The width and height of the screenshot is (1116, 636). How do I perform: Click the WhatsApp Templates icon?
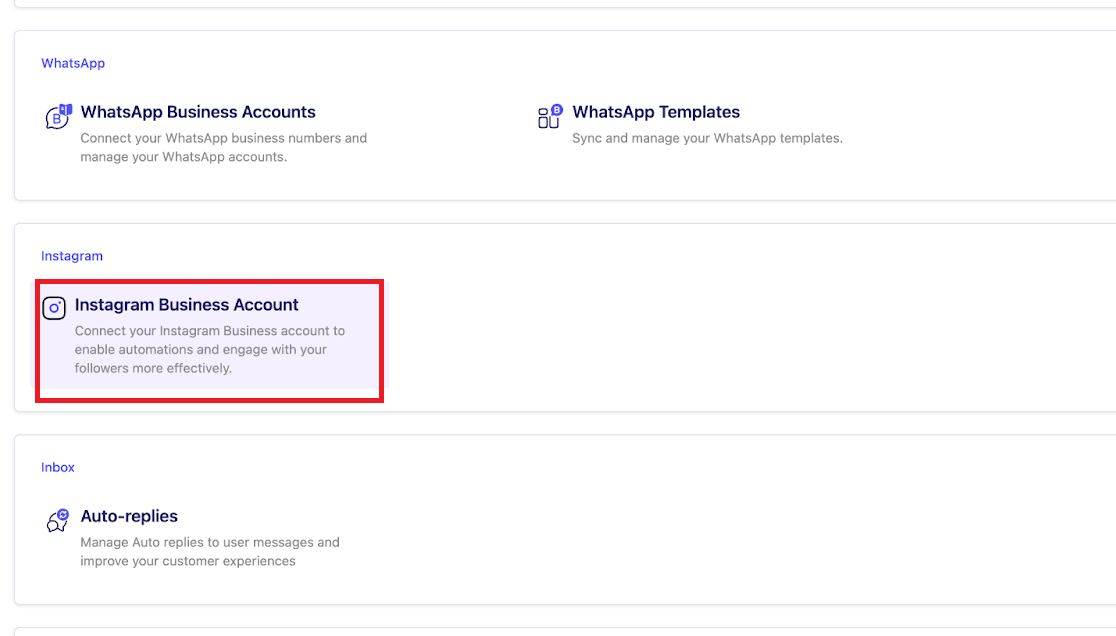pos(549,117)
